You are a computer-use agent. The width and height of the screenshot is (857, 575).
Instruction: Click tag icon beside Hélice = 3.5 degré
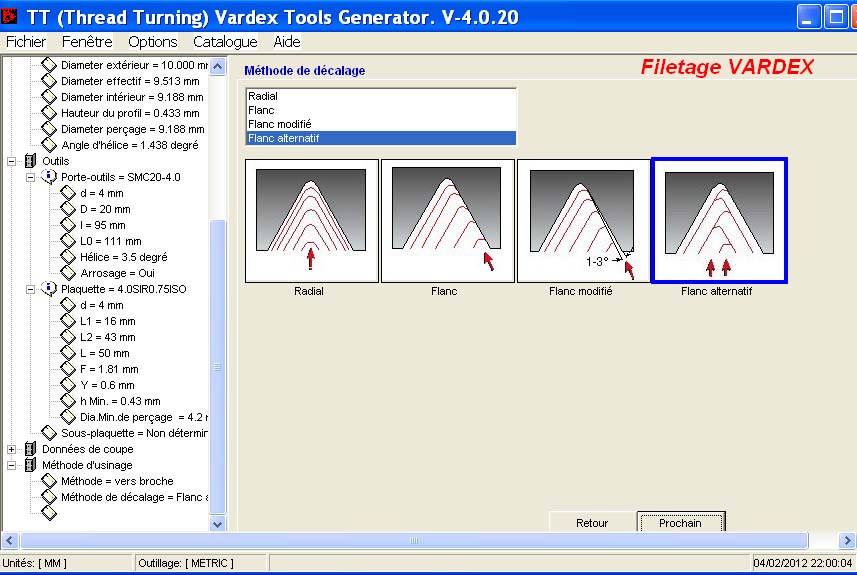68,256
